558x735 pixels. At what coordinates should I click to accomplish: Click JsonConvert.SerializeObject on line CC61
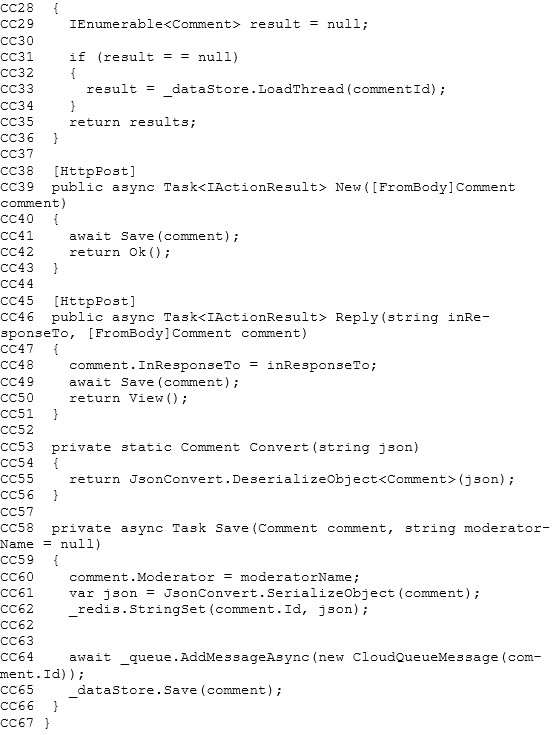point(279,593)
